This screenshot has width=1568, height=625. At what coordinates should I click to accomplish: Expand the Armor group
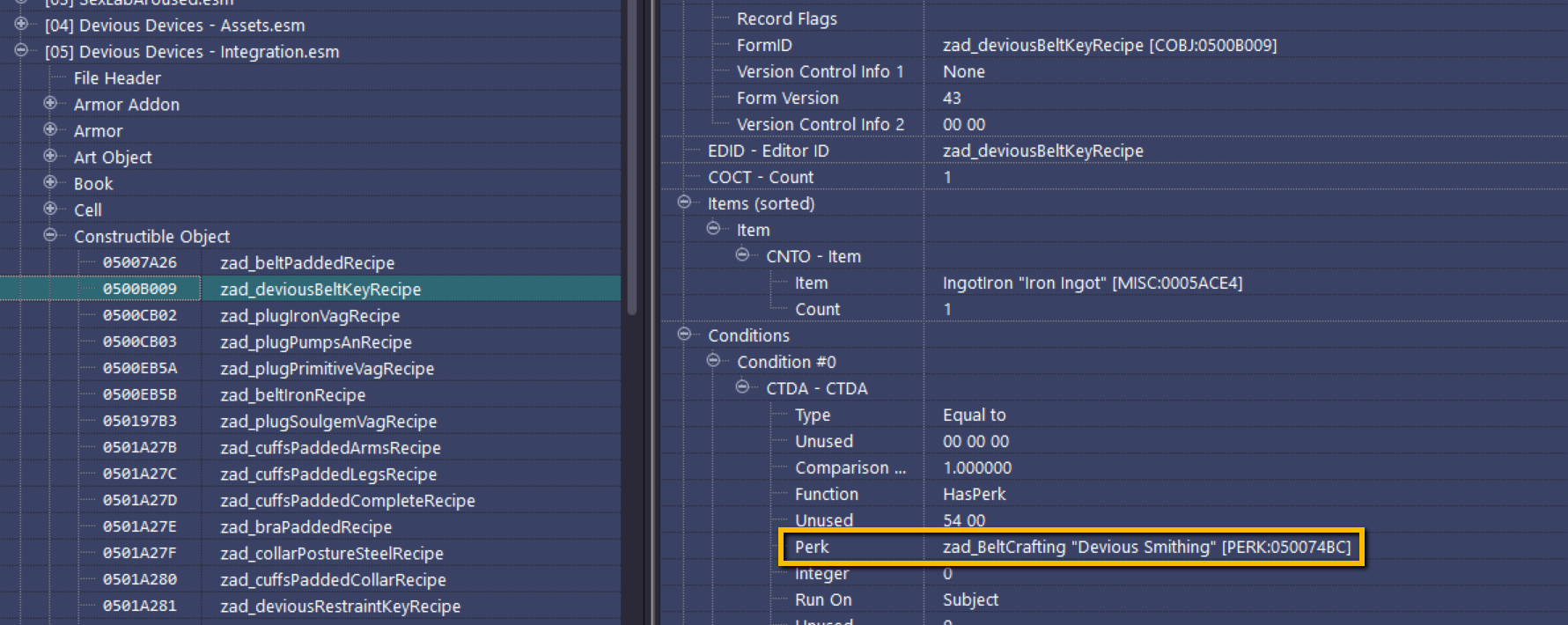pos(50,130)
